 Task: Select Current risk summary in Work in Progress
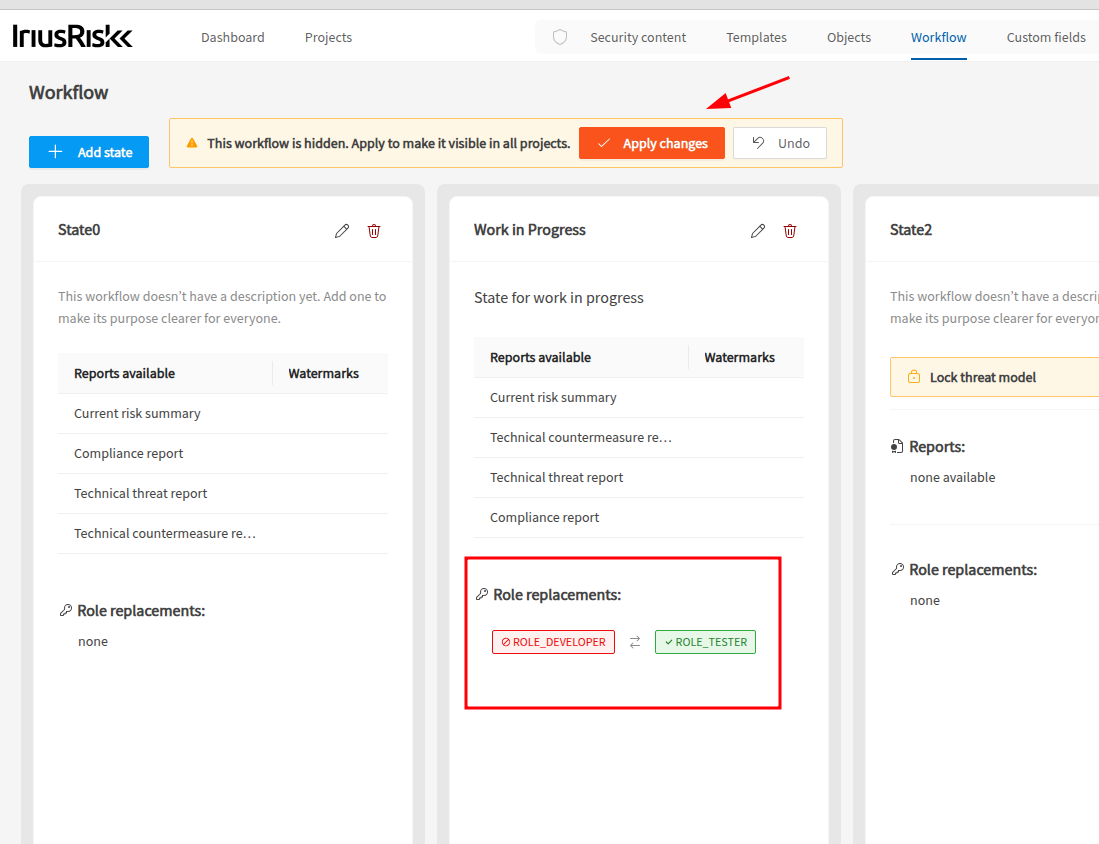point(639,397)
